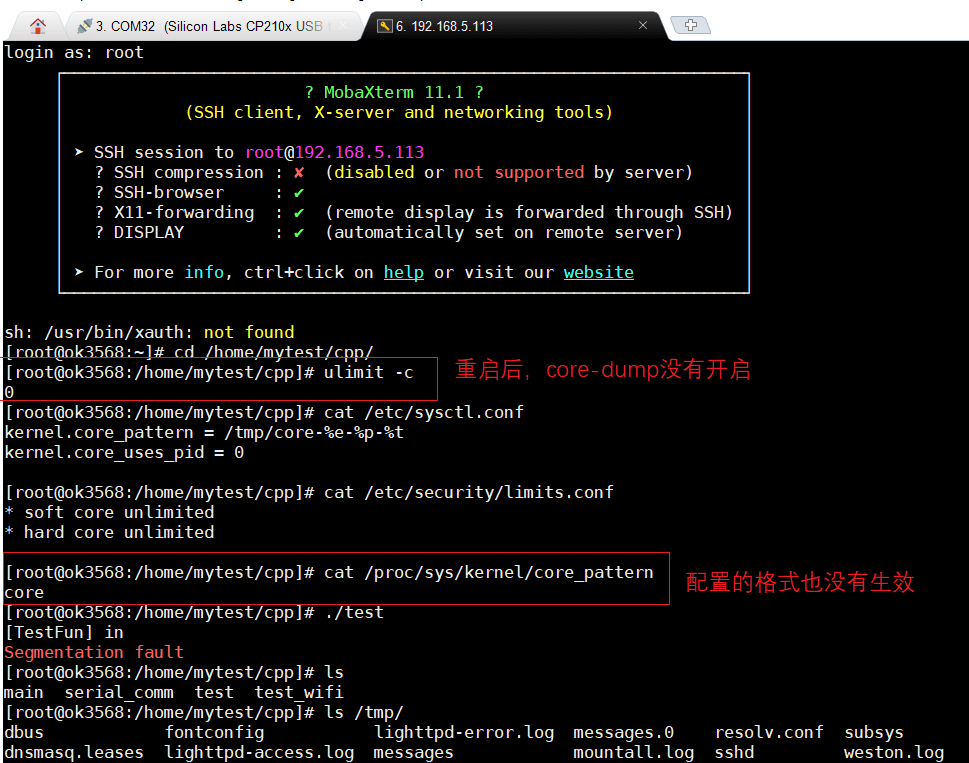Click the 'cat /etc/sysctl.conf' command line
The width and height of the screenshot is (969, 763).
pyautogui.click(x=264, y=412)
